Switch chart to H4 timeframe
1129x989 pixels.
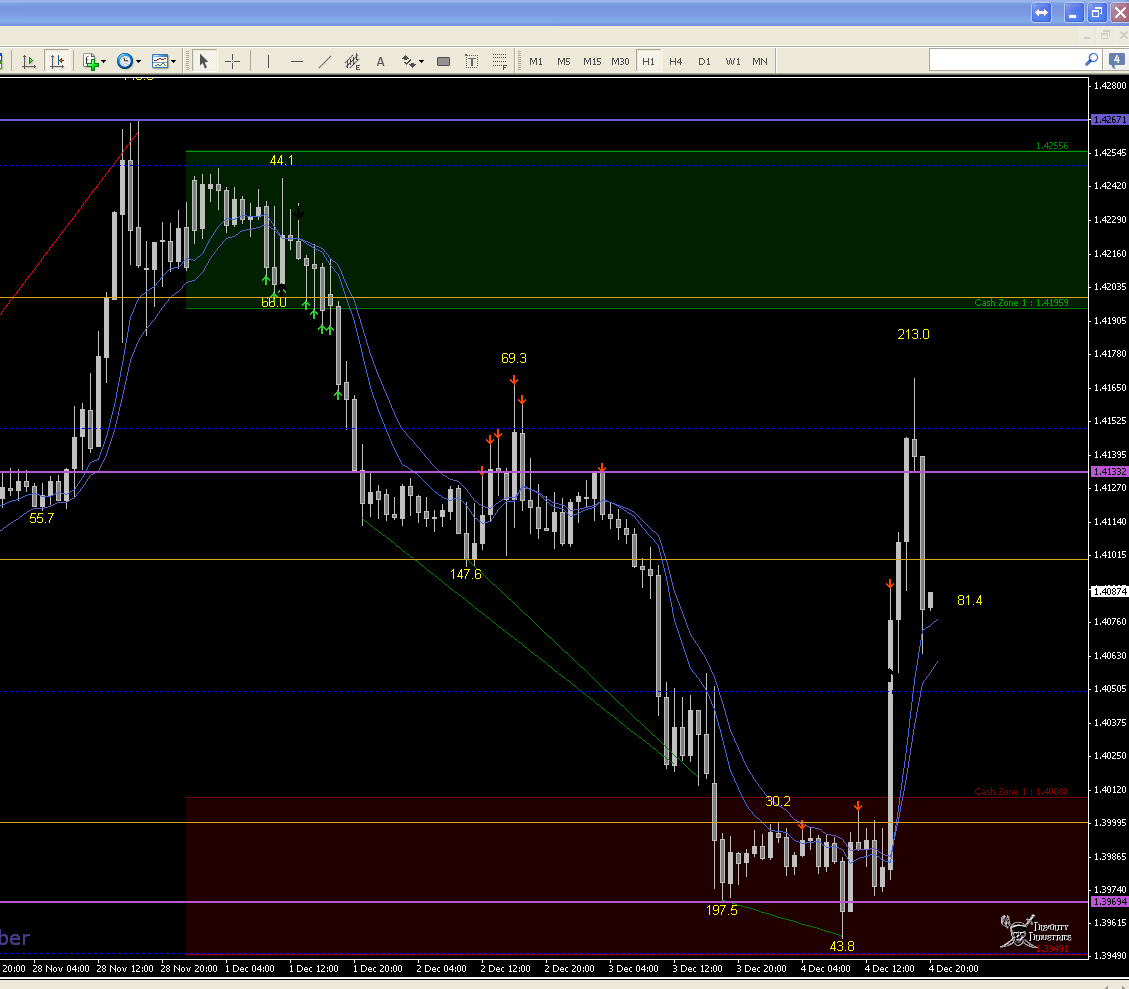point(675,61)
